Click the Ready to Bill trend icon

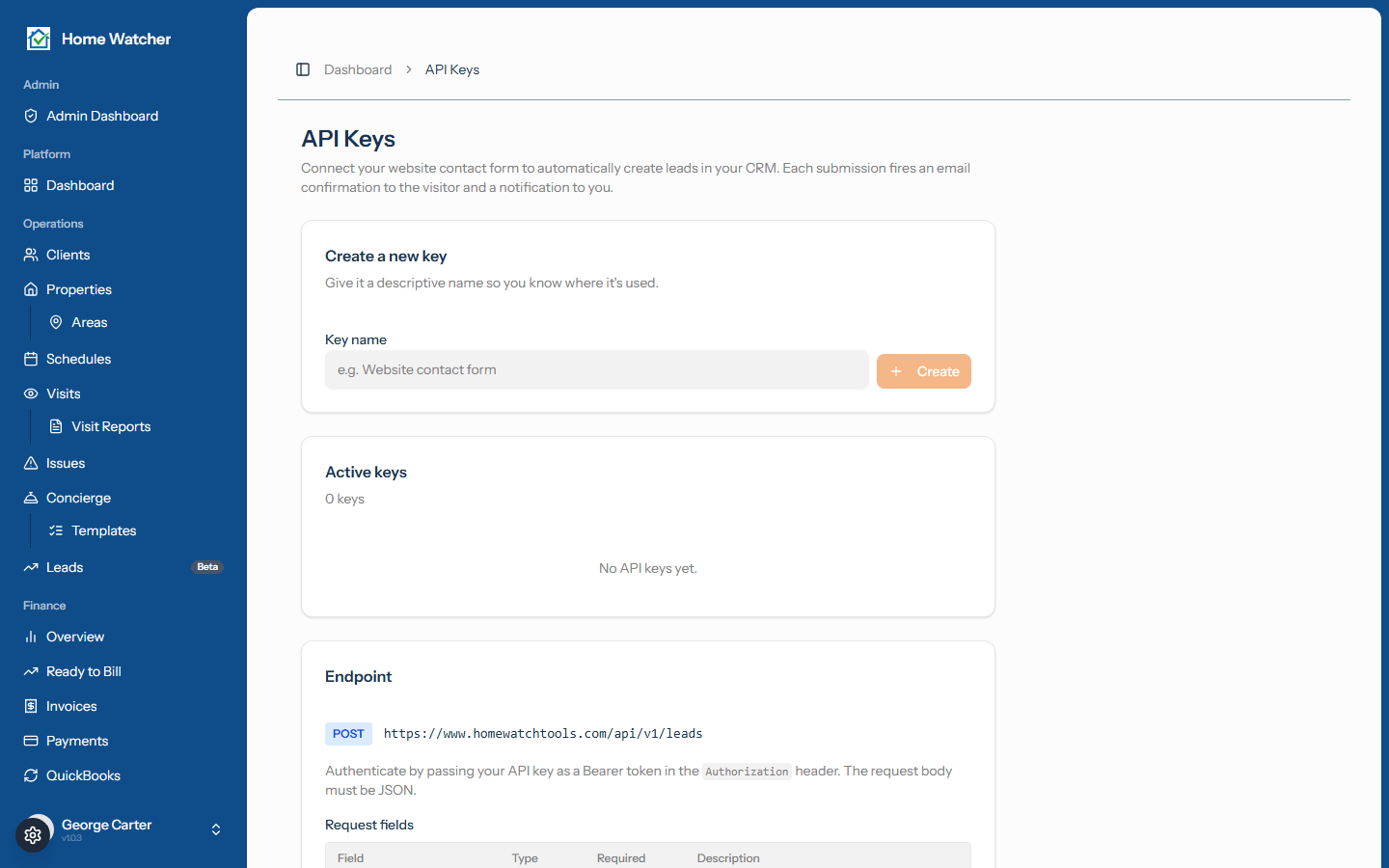(31, 671)
